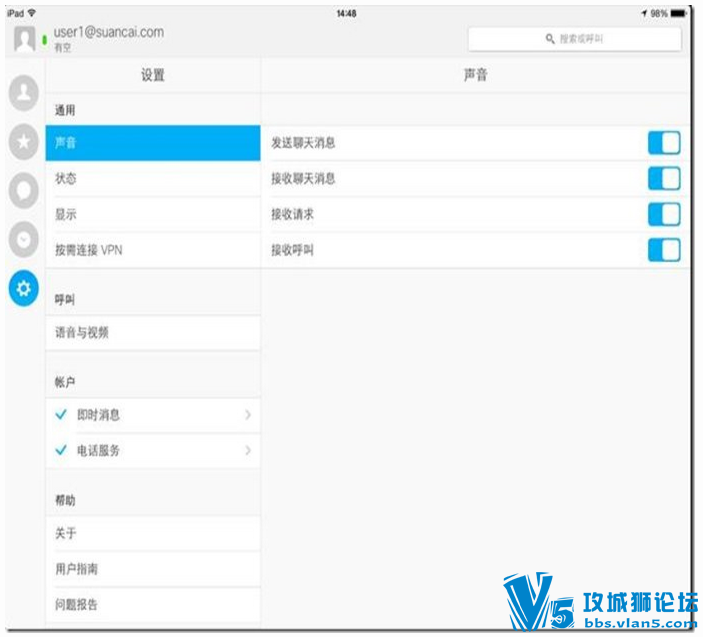Open the 关于 help item
The image size is (703, 637).
(x=153, y=533)
